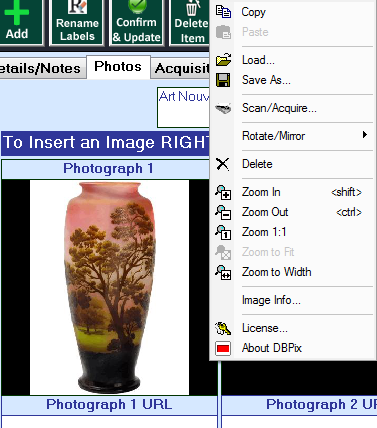
Task: Expand the Rotate/Mirror submenu arrow
Action: (x=365, y=135)
